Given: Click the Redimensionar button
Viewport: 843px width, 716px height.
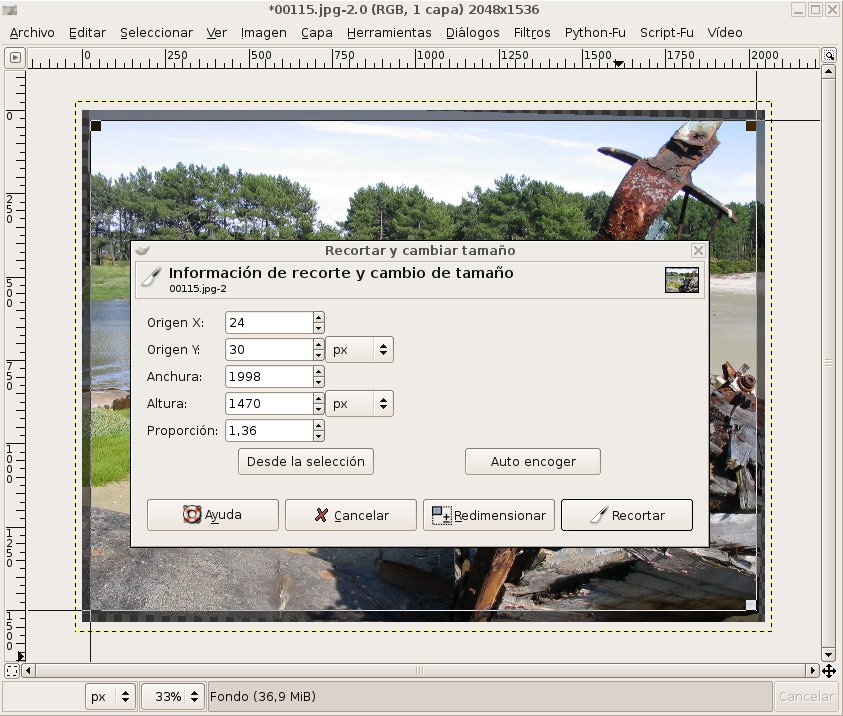Looking at the screenshot, I should click(489, 515).
